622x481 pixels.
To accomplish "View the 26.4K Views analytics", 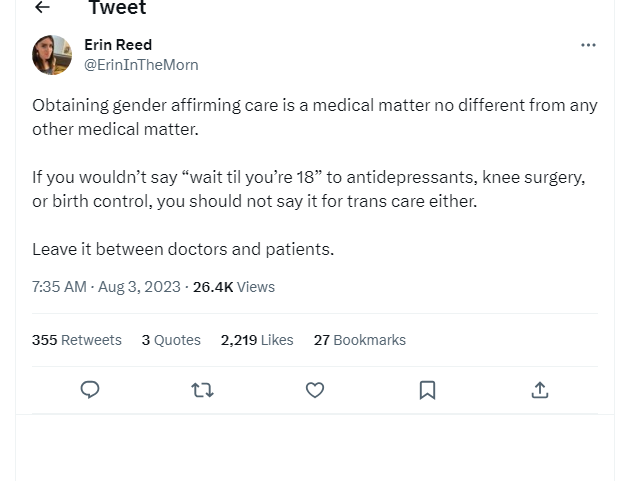I will click(x=233, y=286).
